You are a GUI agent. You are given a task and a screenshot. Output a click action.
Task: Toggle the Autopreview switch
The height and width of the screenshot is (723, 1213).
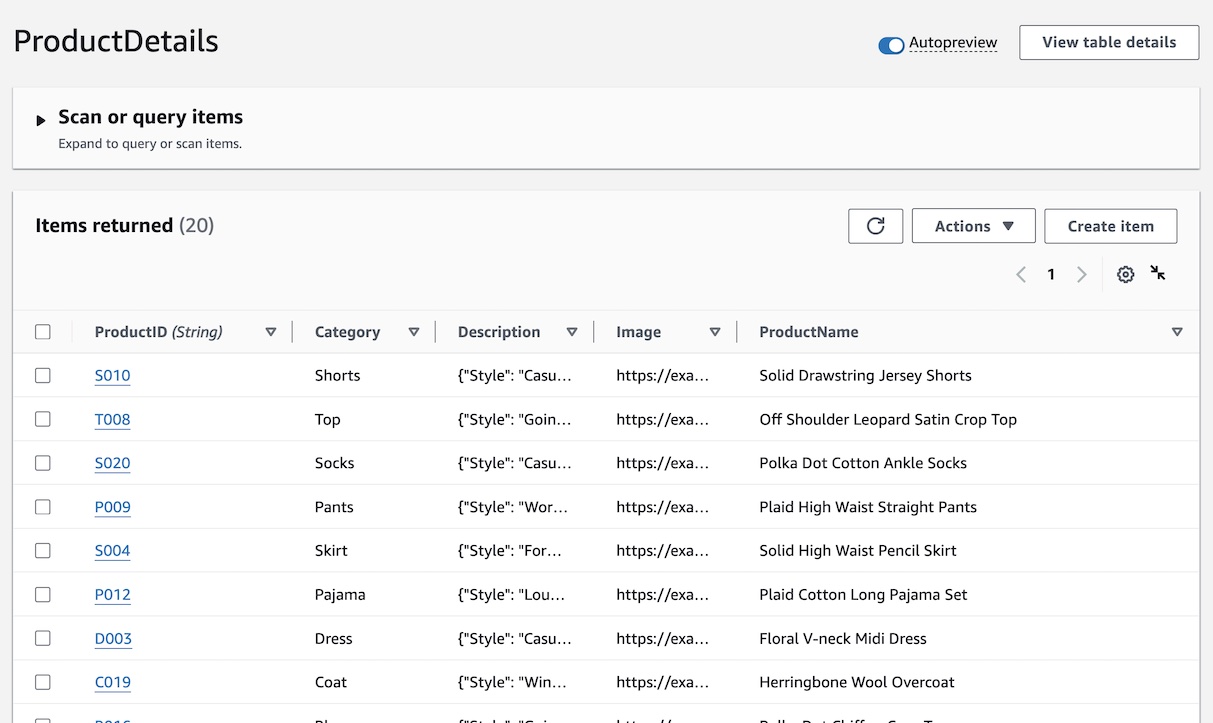891,45
